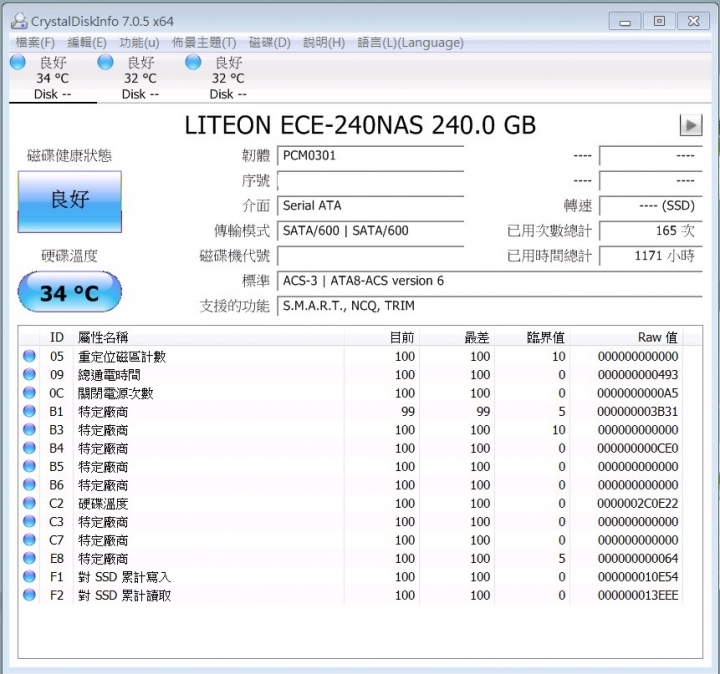Close the CrystalDiskInfo window

(693, 21)
